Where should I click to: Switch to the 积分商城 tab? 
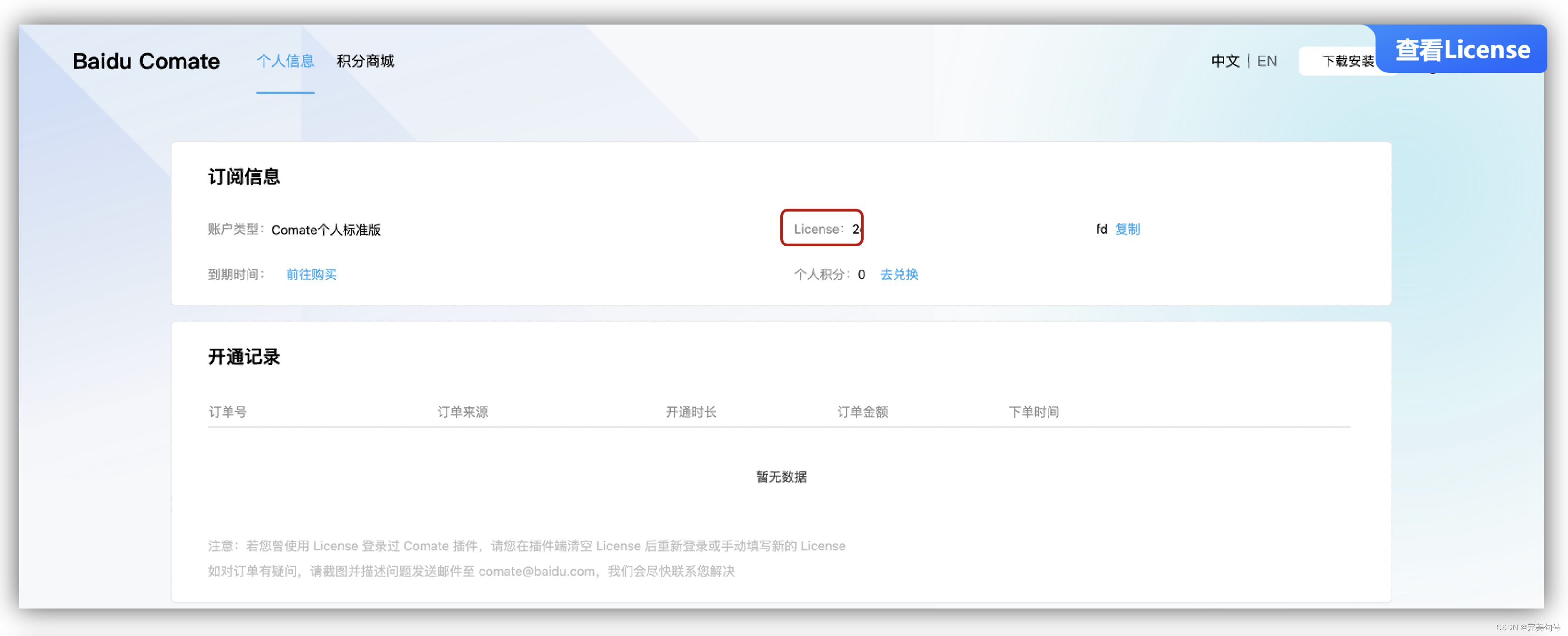[x=365, y=61]
